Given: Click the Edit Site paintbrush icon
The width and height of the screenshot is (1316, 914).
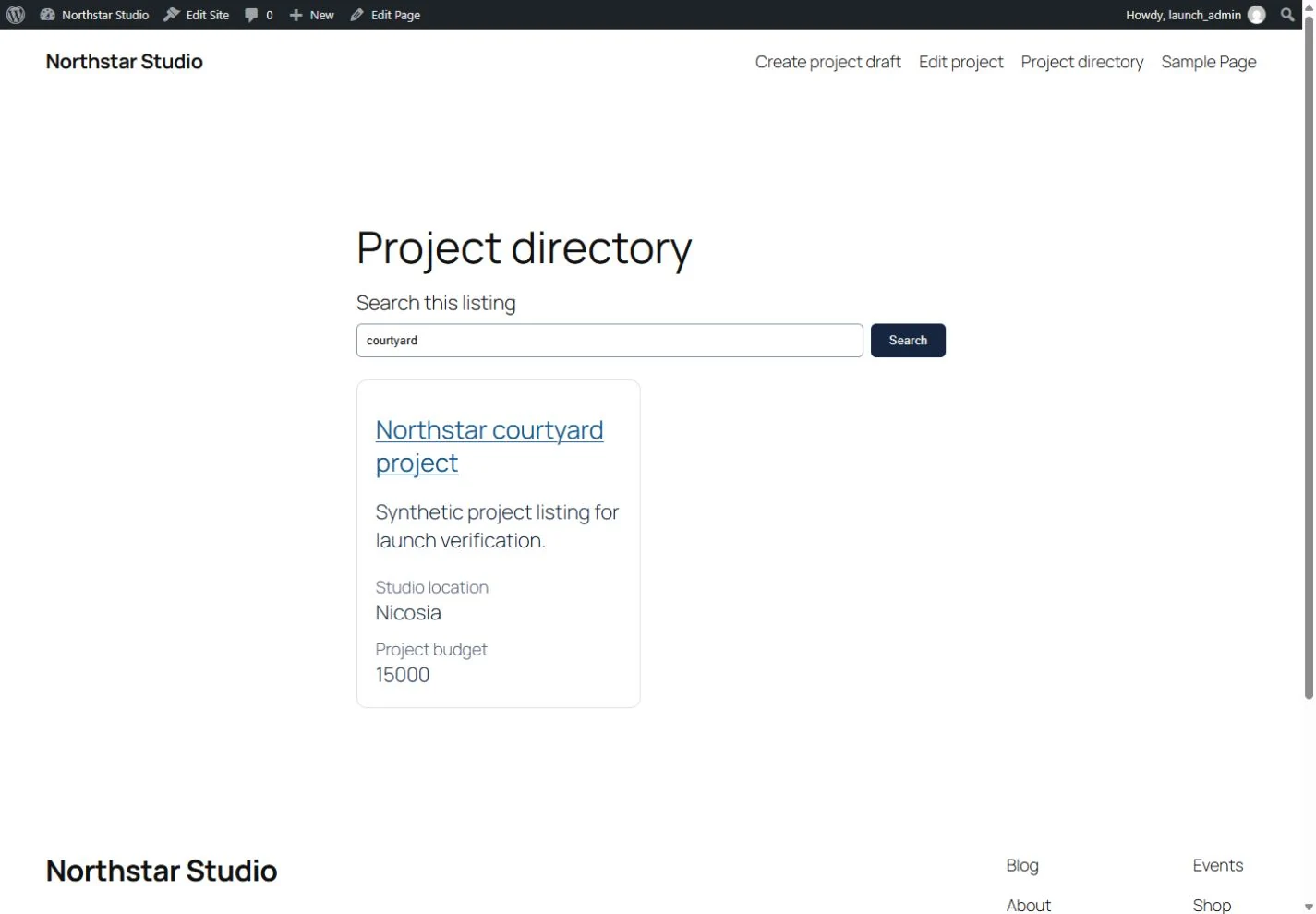Looking at the screenshot, I should [172, 15].
